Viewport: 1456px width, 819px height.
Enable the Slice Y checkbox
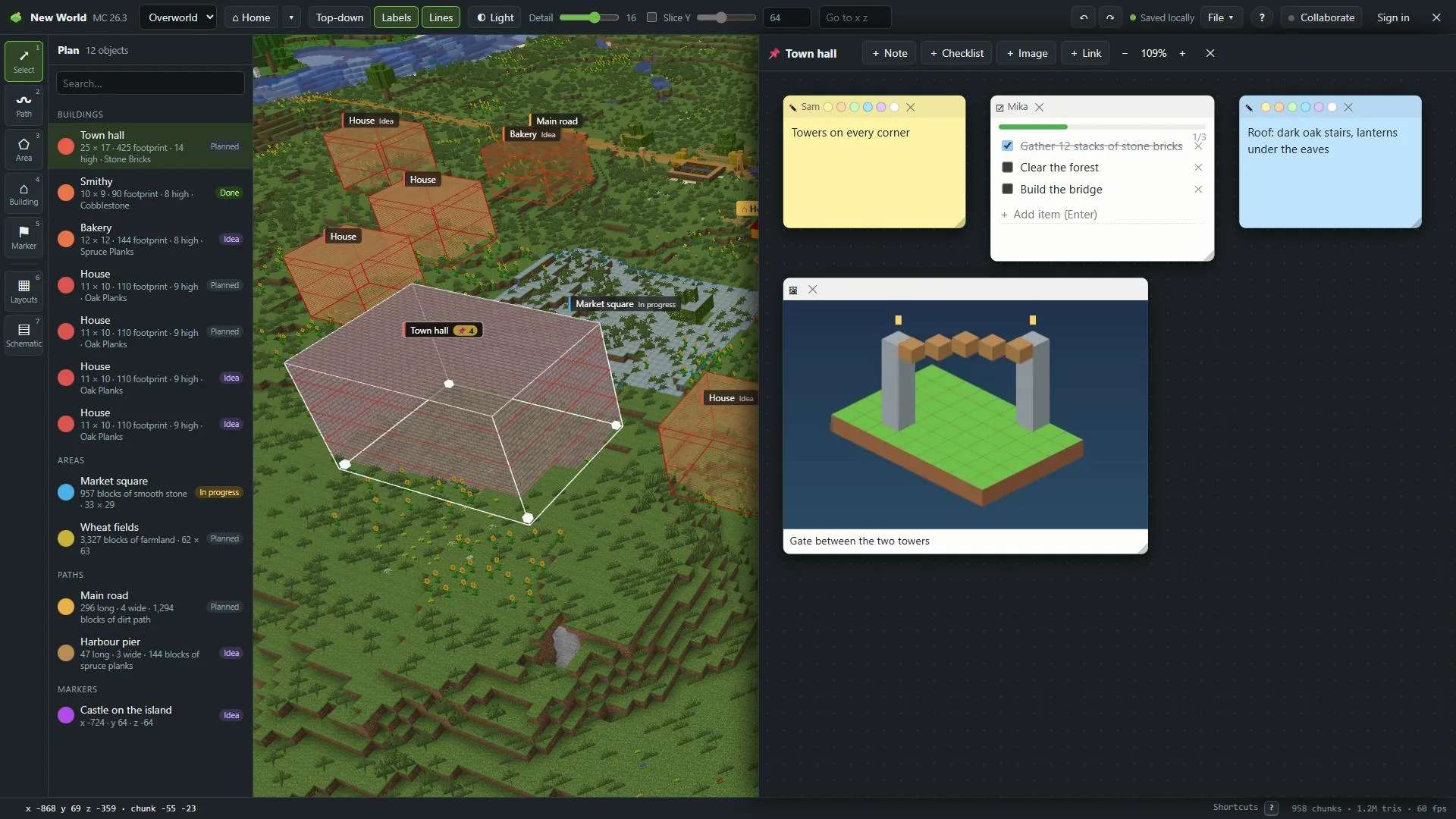[x=651, y=17]
